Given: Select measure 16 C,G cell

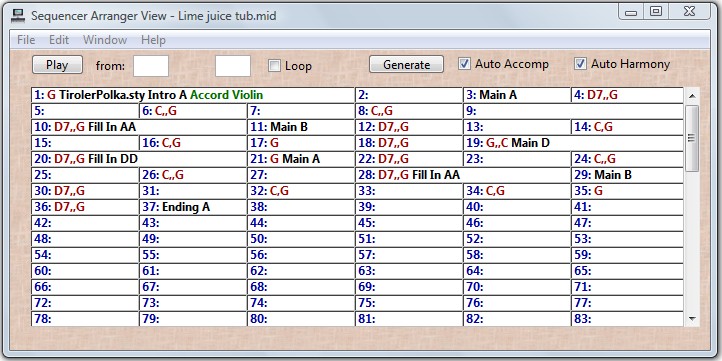Looking at the screenshot, I should tap(193, 143).
